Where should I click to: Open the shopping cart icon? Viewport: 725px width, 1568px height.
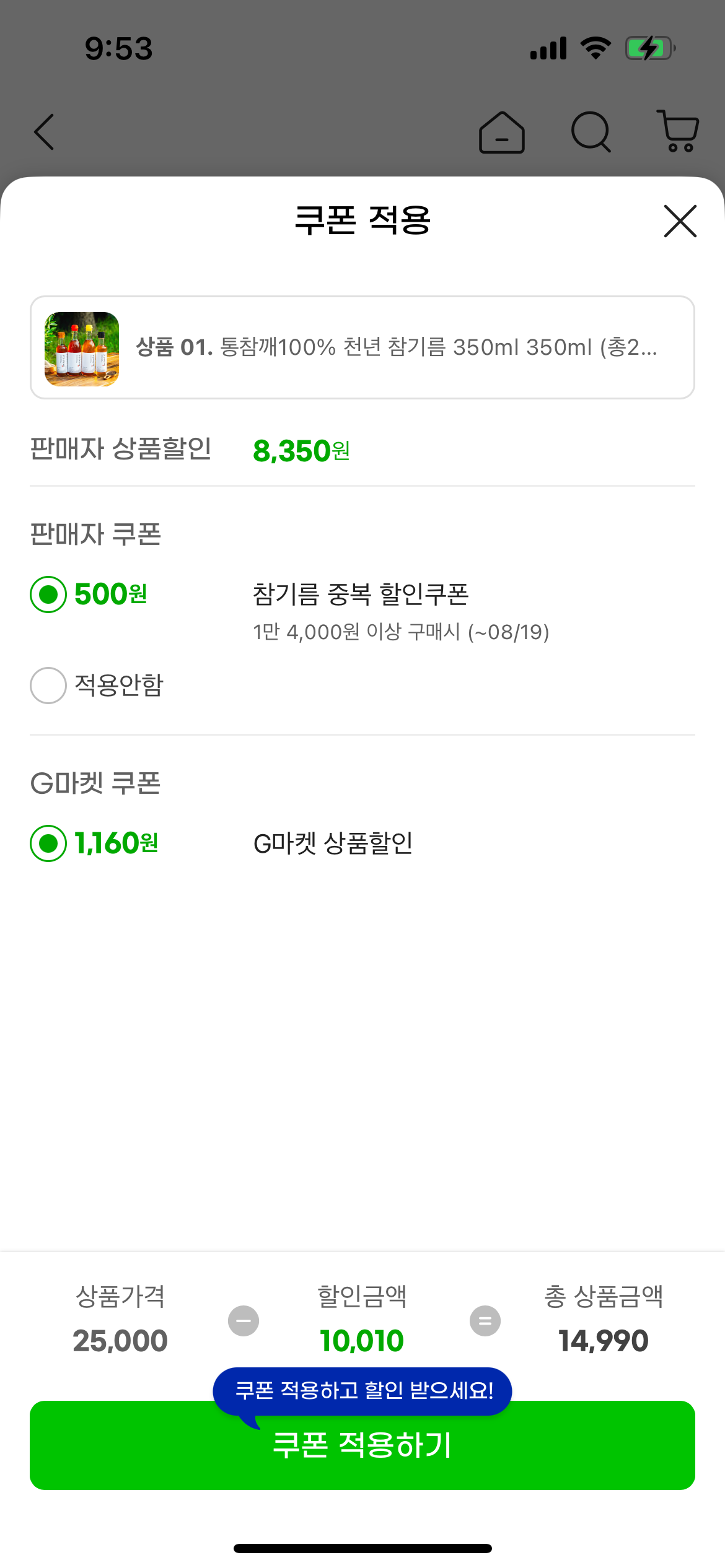(678, 131)
